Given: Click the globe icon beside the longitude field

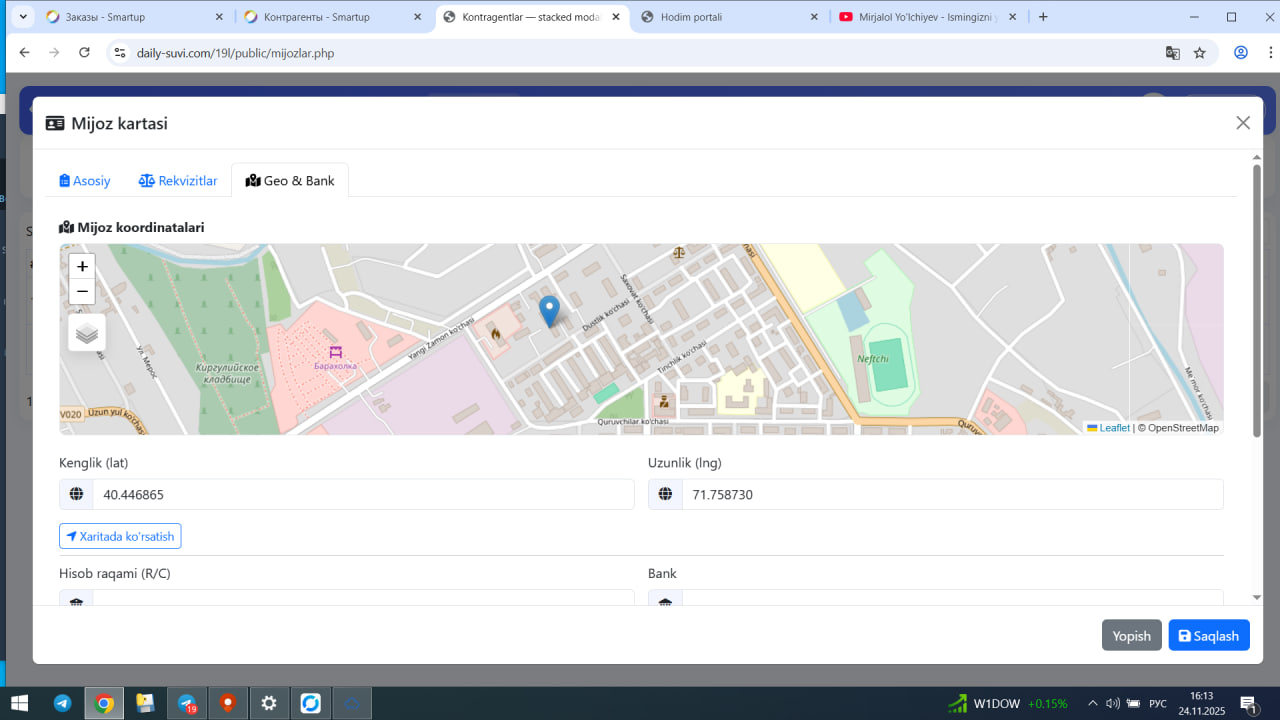Looking at the screenshot, I should point(665,494).
